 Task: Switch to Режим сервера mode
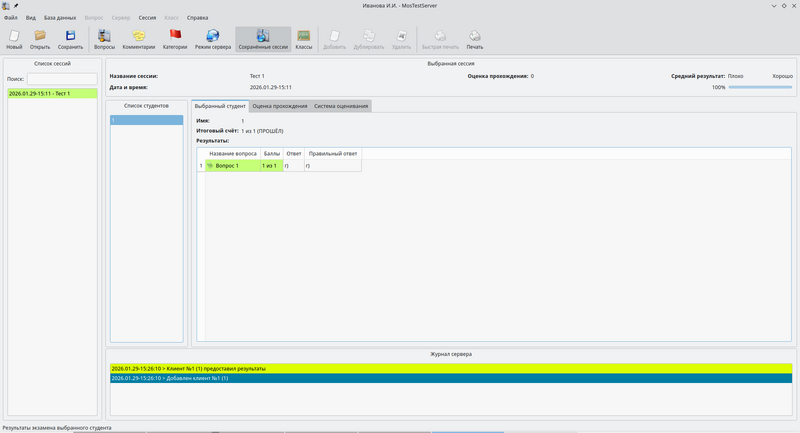[x=213, y=38]
